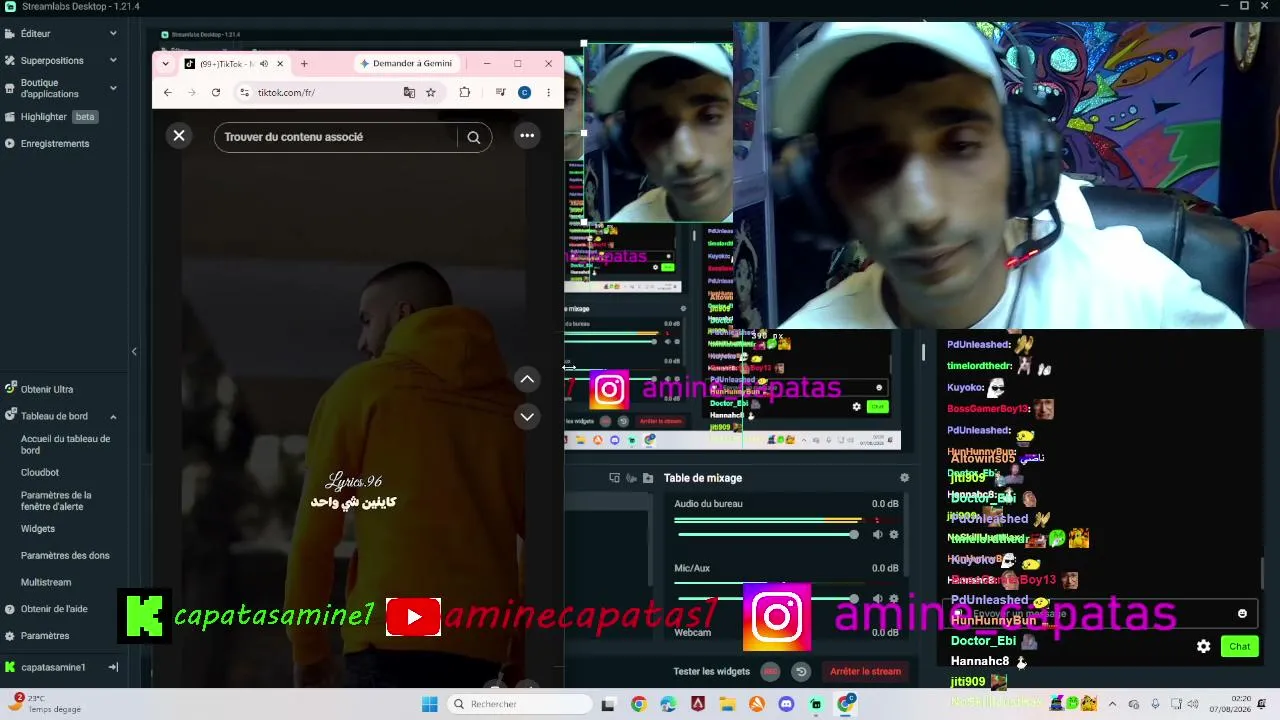Screen dimensions: 1280x720
Task: Click Tester les widgets
Action: pos(712,671)
